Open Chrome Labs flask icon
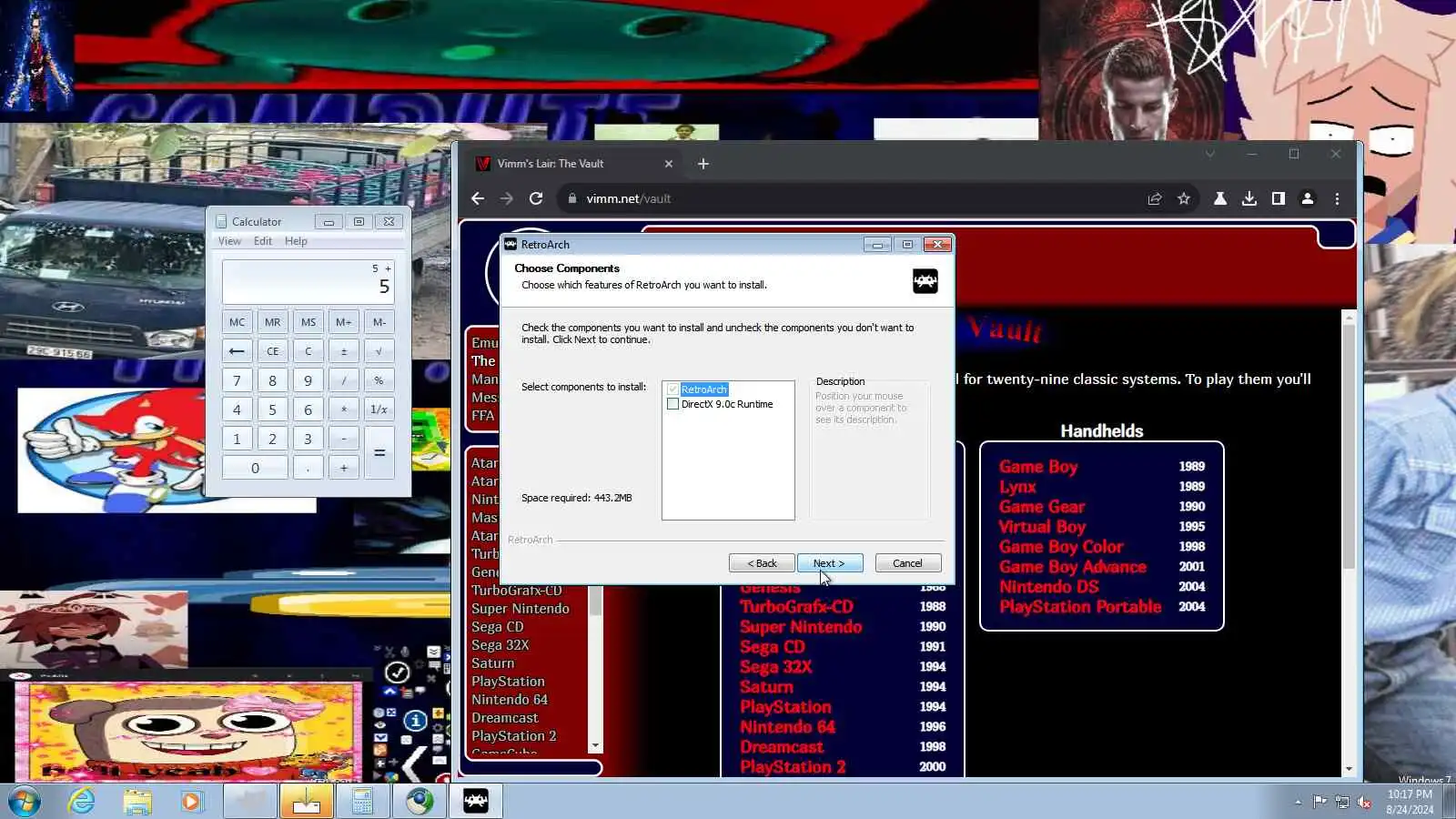 1220,198
